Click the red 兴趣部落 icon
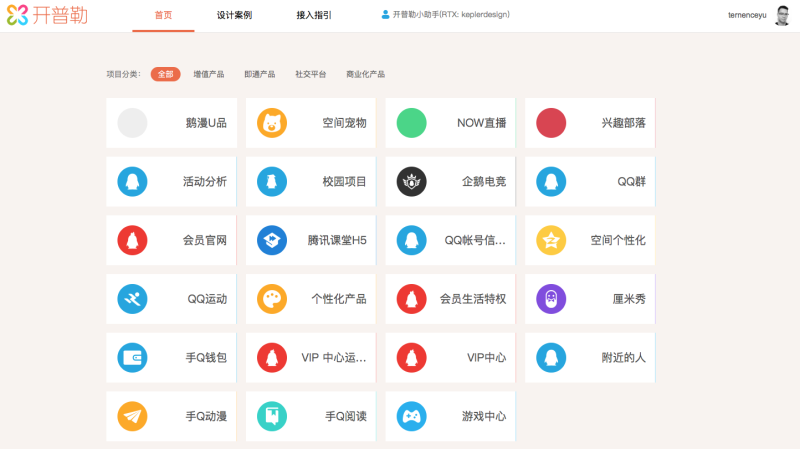 (551, 123)
